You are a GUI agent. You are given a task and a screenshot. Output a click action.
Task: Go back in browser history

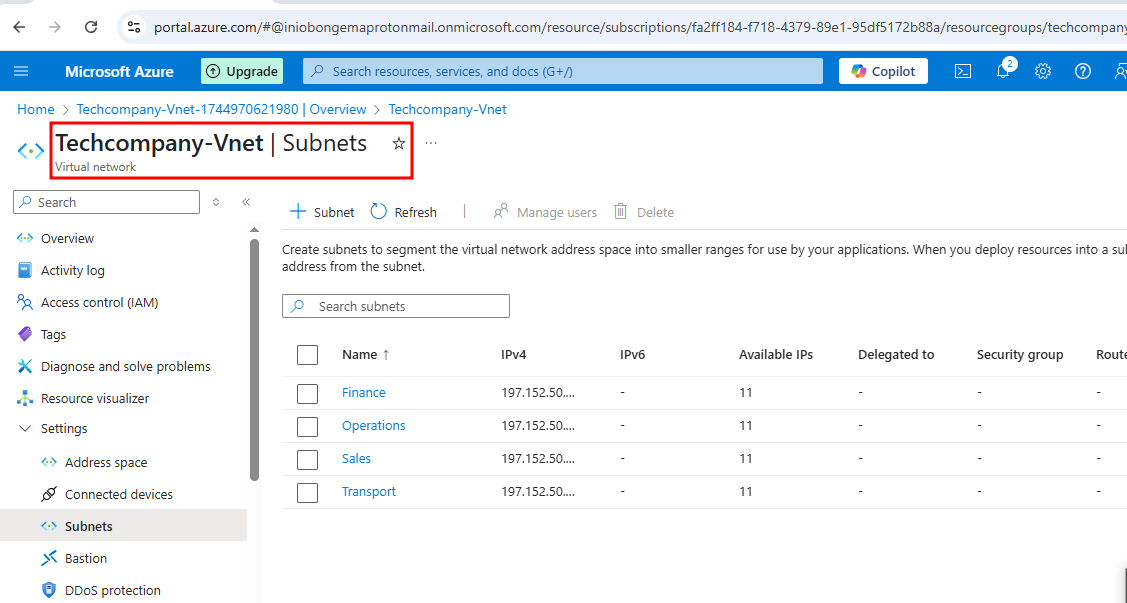[x=19, y=27]
